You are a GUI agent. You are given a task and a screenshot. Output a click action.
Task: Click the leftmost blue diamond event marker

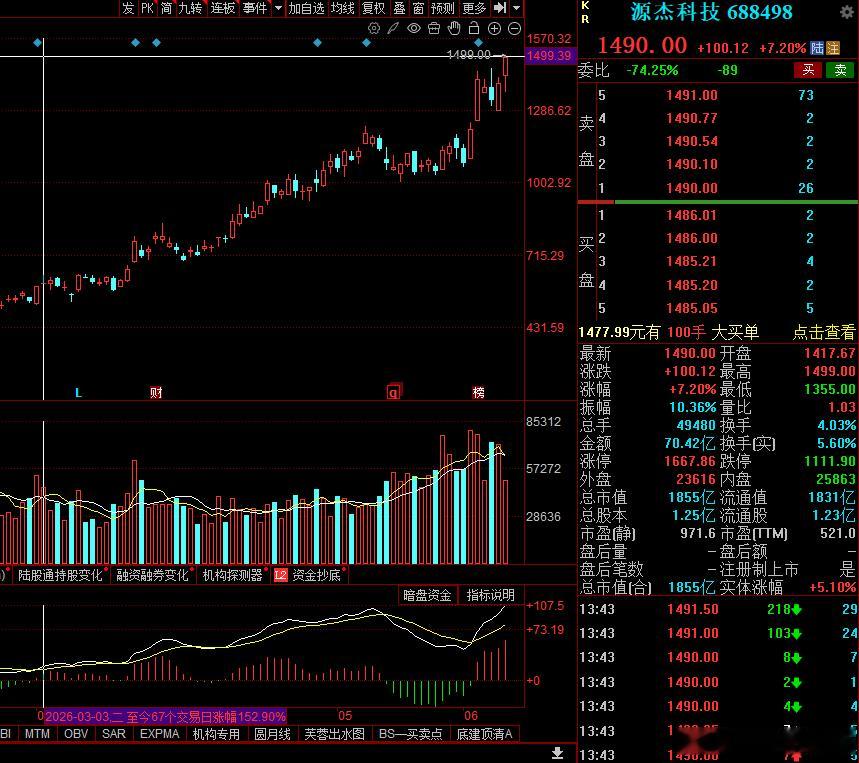pyautogui.click(x=37, y=42)
